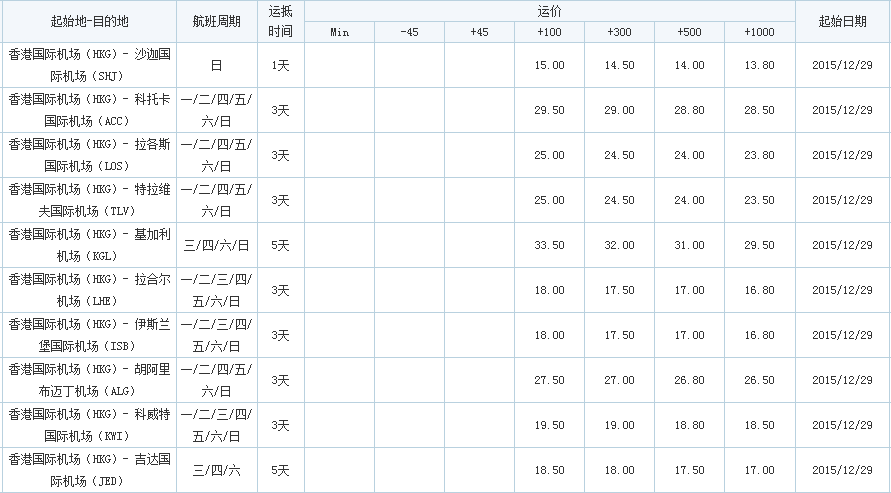Select the +100 rate column header
Screen dimensions: 891x493
click(x=549, y=32)
